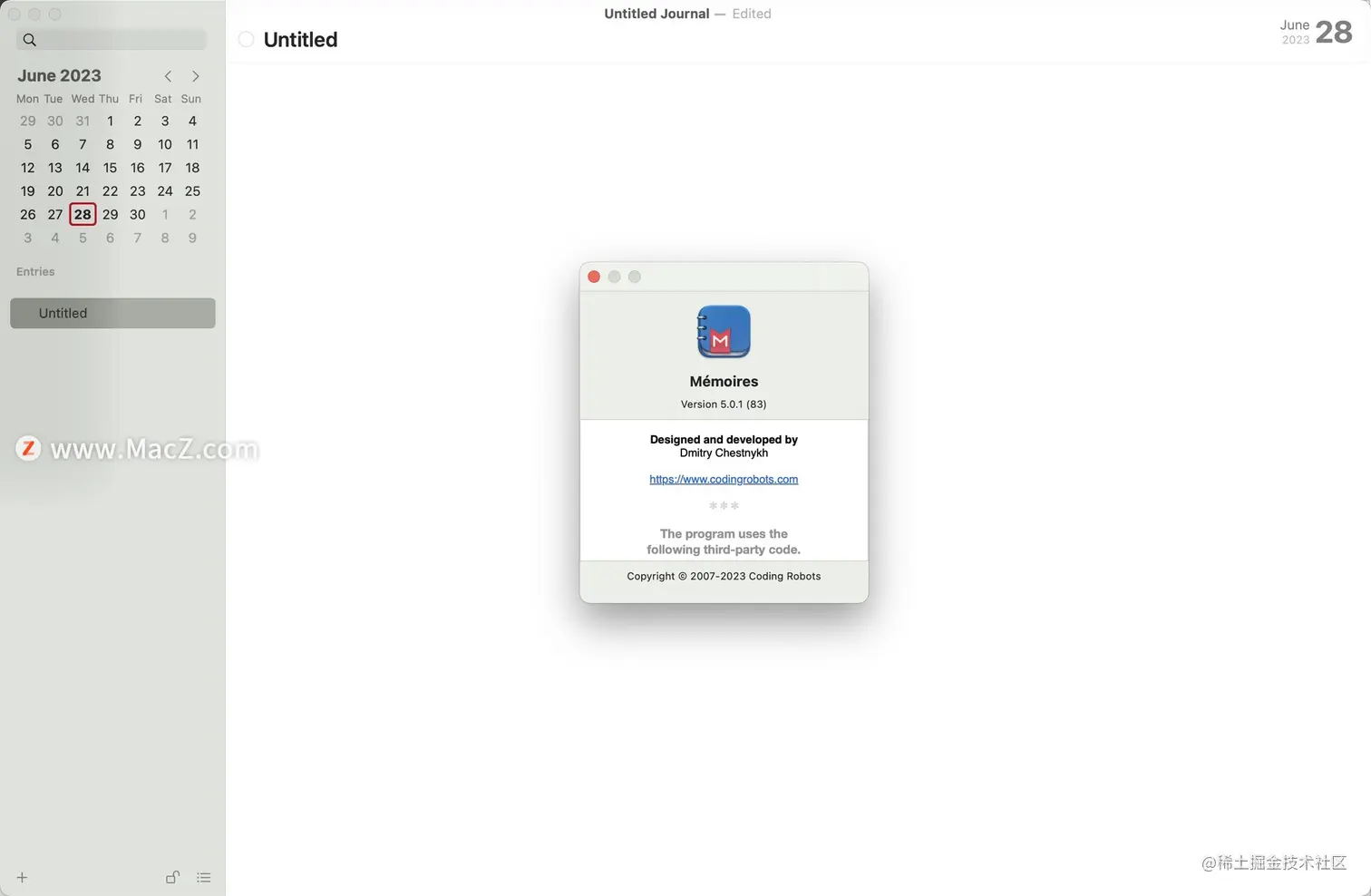Click the Designed and developed by text
This screenshot has width=1371, height=896.
point(724,439)
